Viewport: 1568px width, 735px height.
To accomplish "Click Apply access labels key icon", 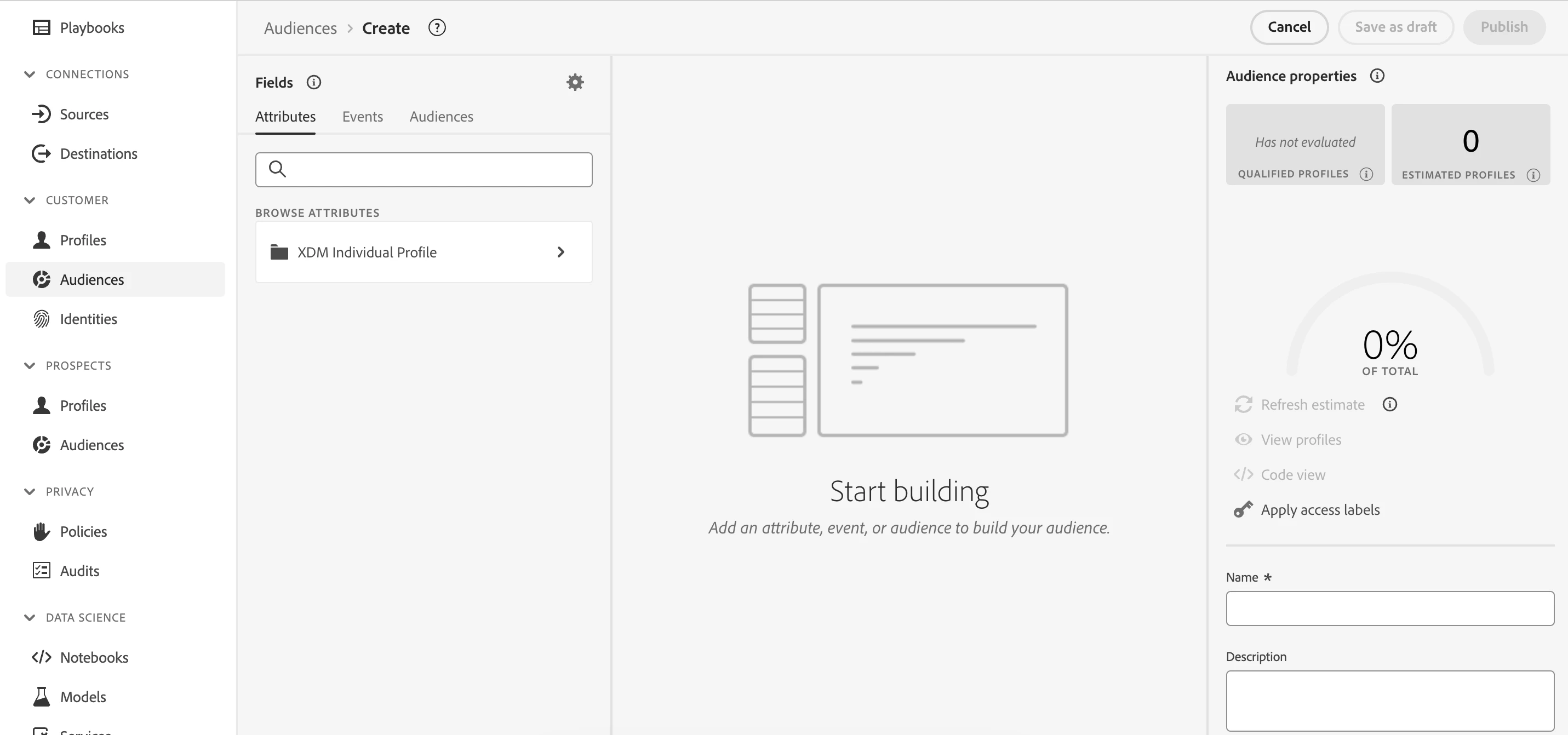I will click(1243, 509).
